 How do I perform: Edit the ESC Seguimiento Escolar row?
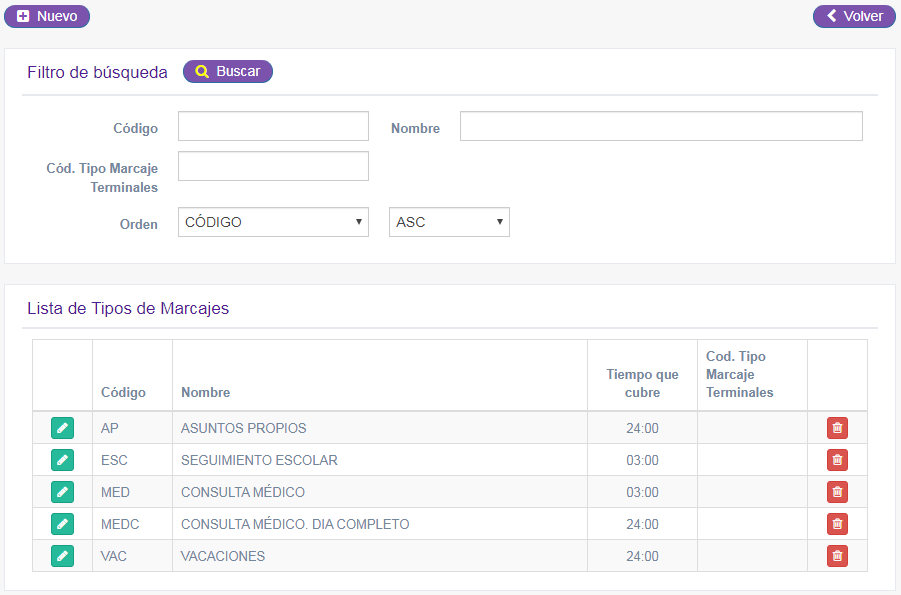click(62, 460)
